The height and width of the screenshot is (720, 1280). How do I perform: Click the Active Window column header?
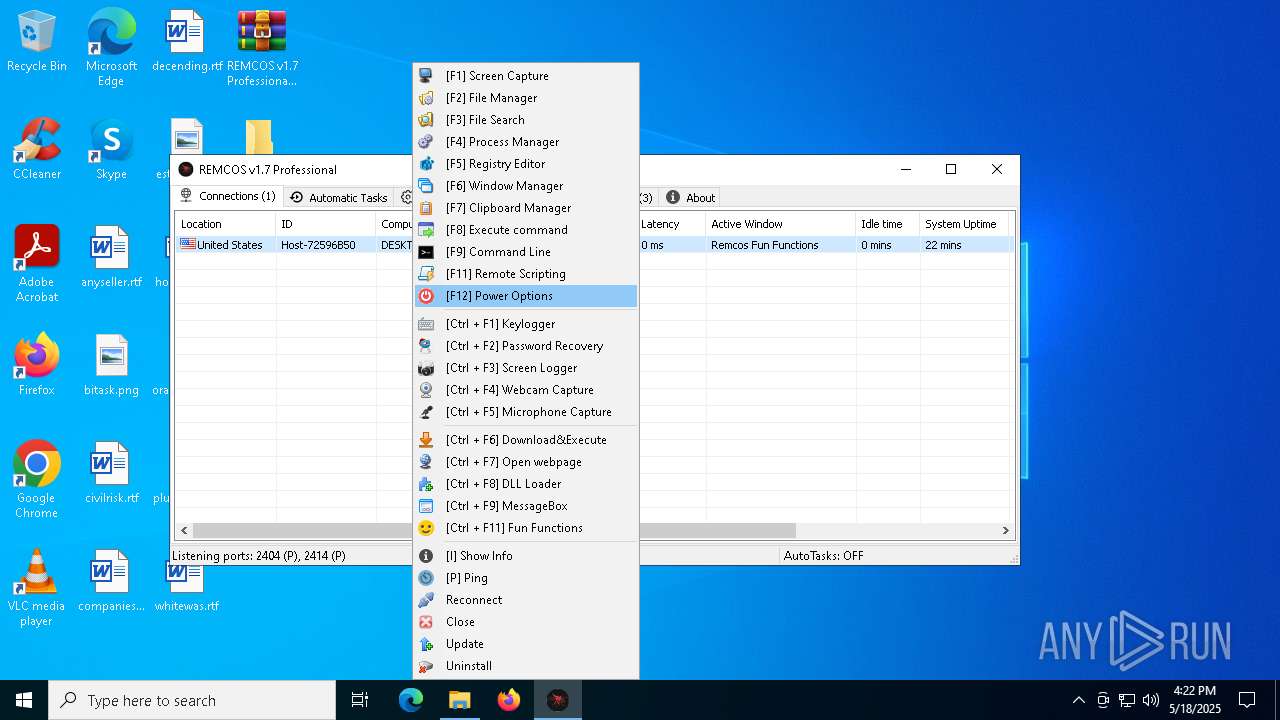781,224
